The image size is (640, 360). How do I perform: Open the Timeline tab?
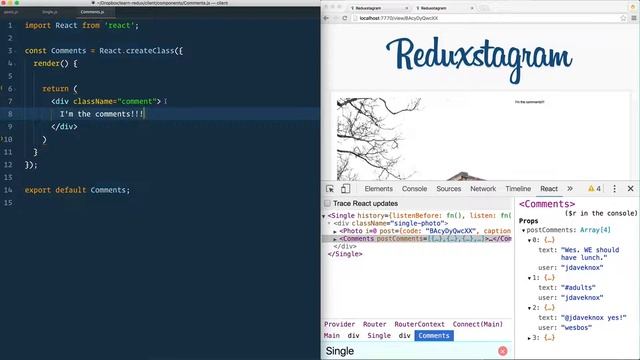(x=518, y=189)
